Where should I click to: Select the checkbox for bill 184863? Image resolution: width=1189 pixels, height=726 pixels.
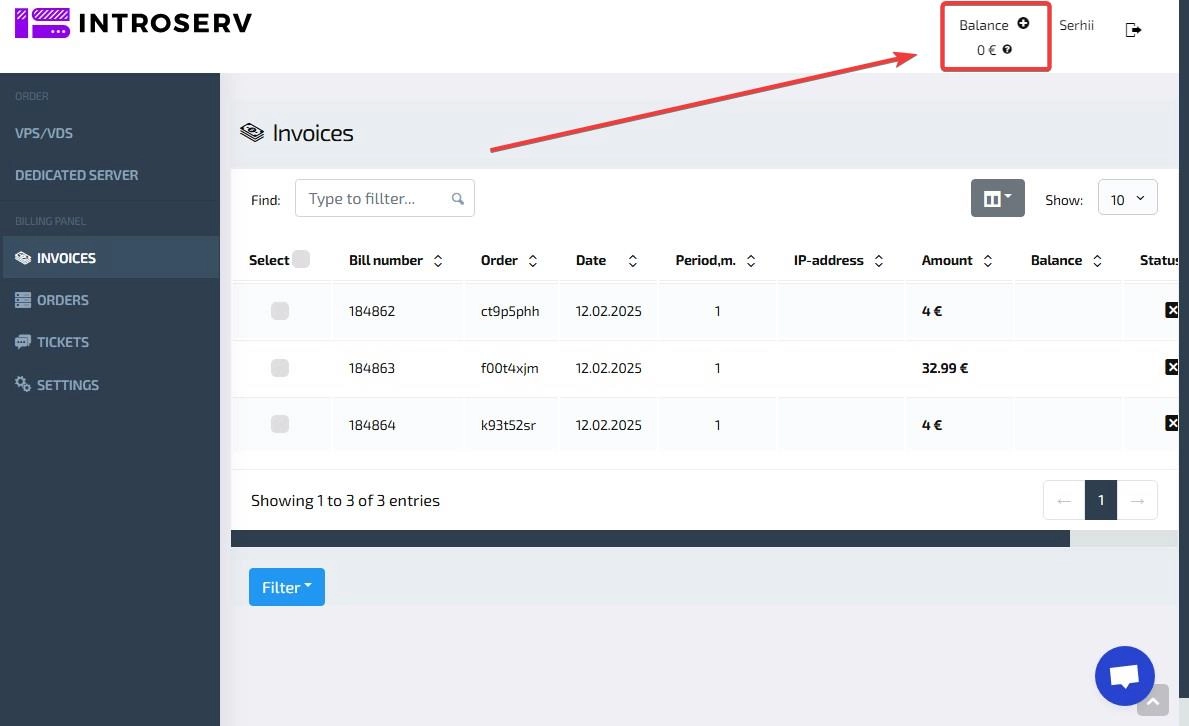[280, 368]
